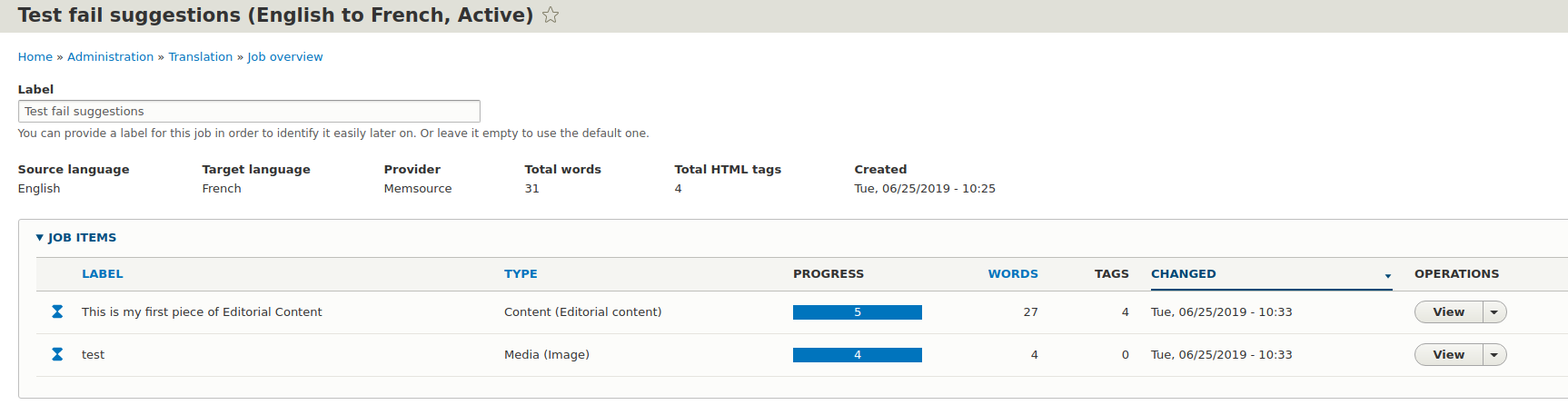Open Administration breadcrumb link
Screen dimensions: 1568x405
[110, 57]
